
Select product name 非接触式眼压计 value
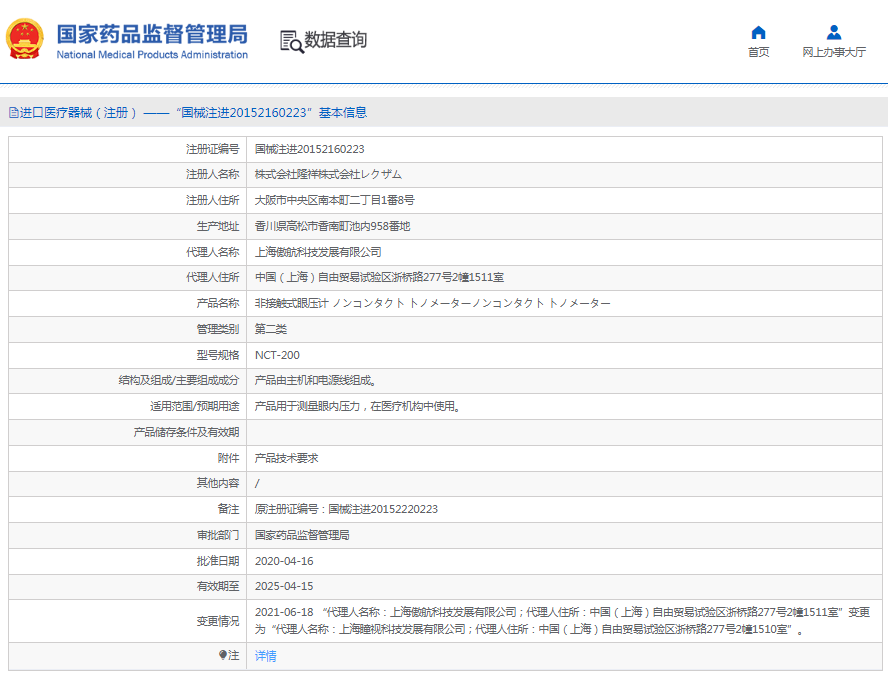(433, 303)
